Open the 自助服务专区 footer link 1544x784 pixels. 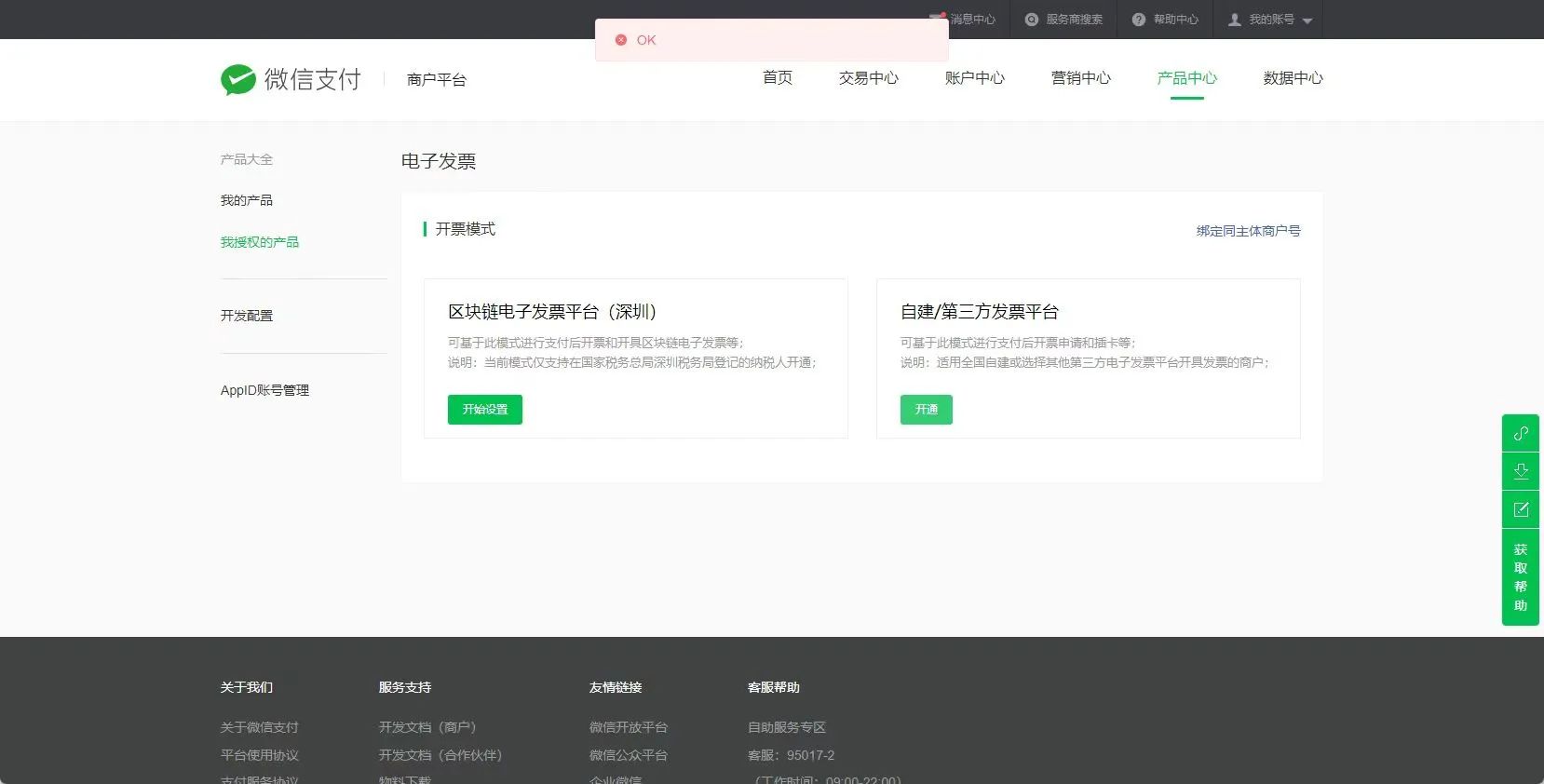(787, 727)
